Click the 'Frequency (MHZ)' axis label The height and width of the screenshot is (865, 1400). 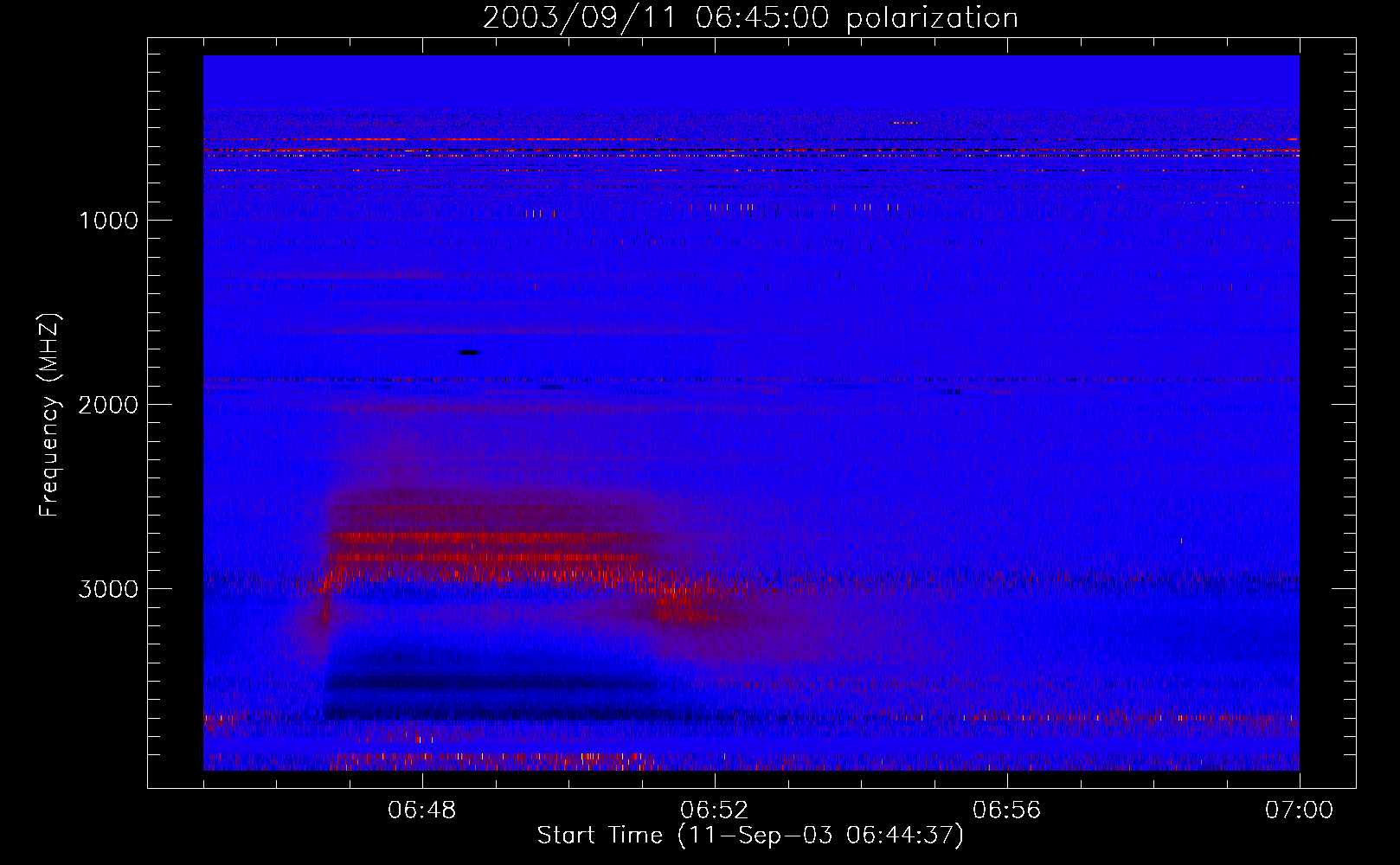click(50, 415)
